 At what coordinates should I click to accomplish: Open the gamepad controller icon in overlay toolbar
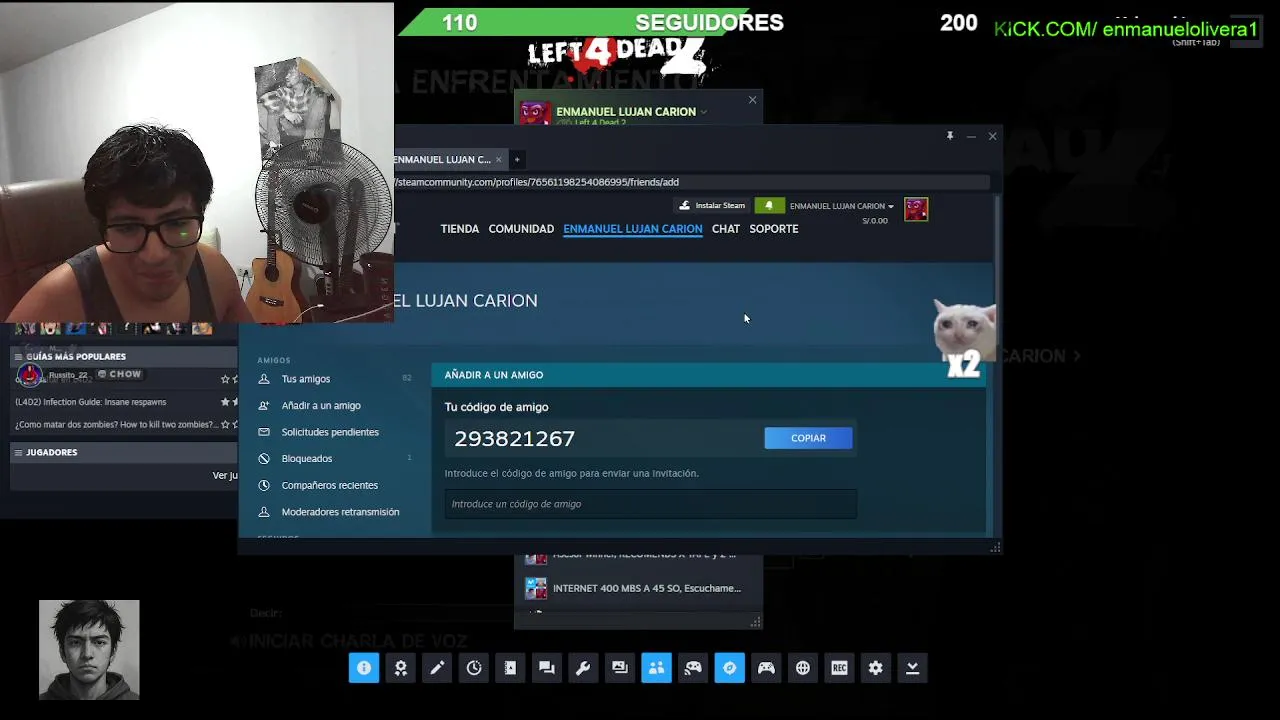pos(766,668)
